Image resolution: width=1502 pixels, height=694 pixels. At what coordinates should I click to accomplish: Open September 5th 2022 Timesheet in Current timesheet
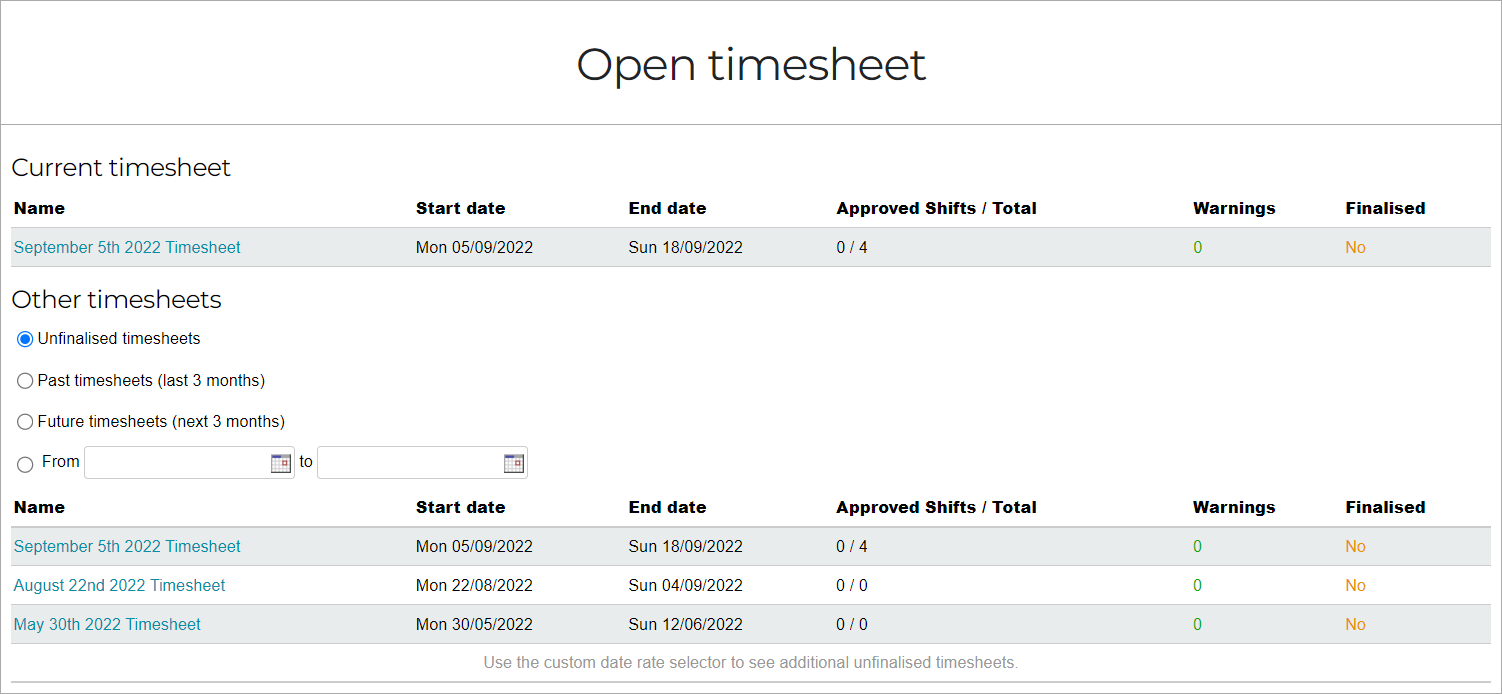pos(127,247)
